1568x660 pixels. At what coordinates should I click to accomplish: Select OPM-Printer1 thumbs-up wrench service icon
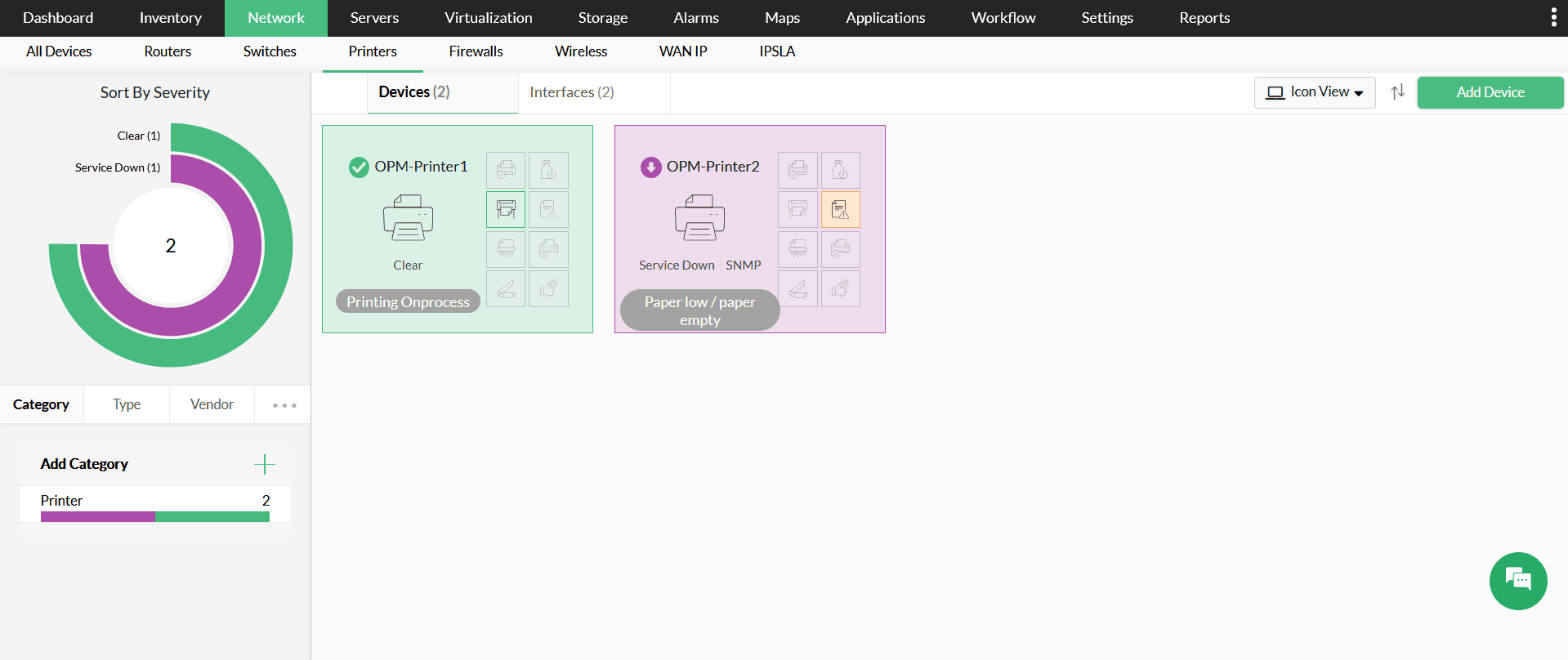point(548,288)
